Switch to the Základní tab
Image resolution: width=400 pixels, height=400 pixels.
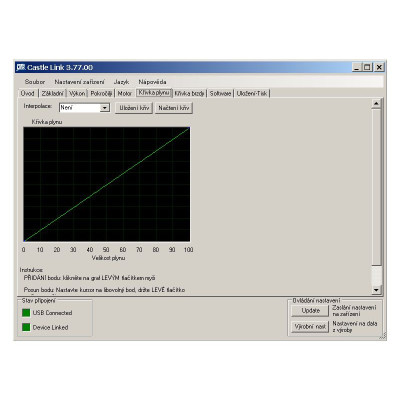pyautogui.click(x=52, y=93)
